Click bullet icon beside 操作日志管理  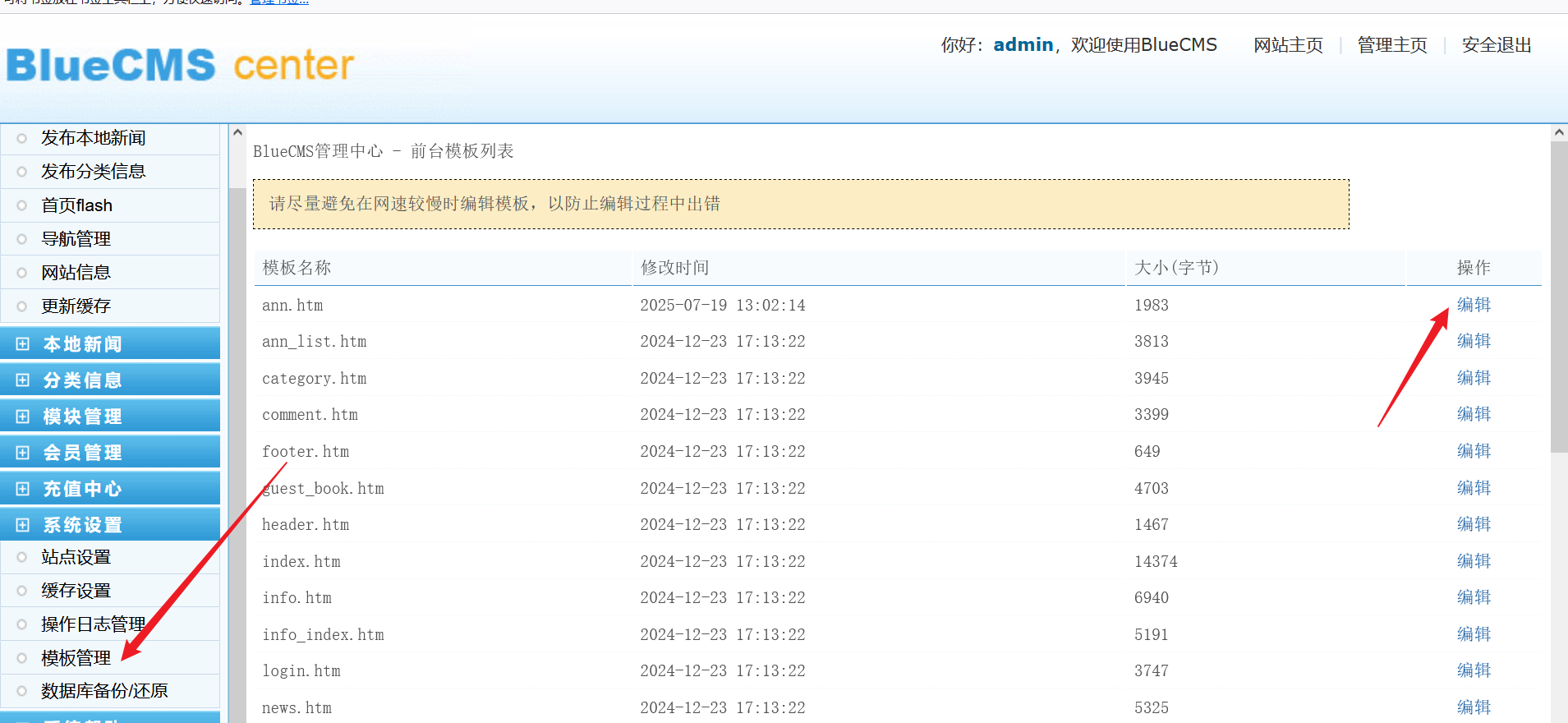pos(22,624)
